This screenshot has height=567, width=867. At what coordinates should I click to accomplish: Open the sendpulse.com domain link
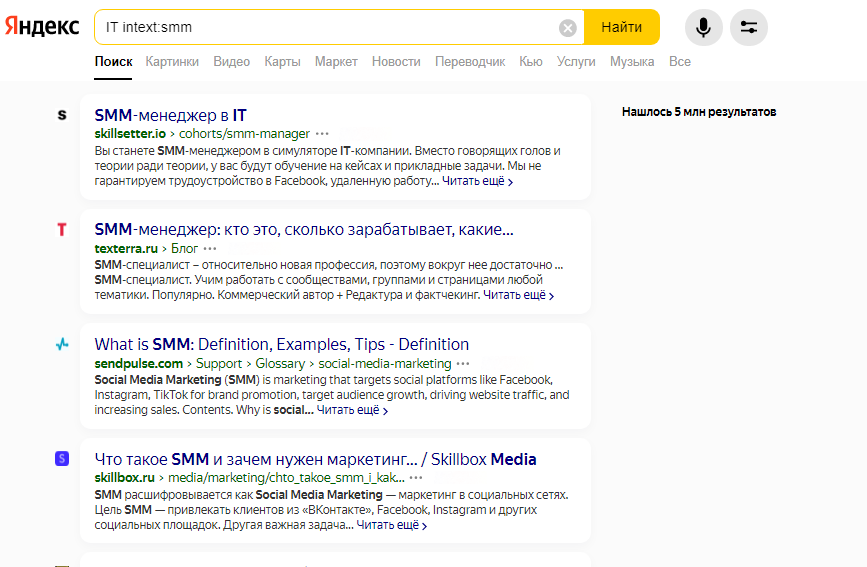click(x=139, y=363)
